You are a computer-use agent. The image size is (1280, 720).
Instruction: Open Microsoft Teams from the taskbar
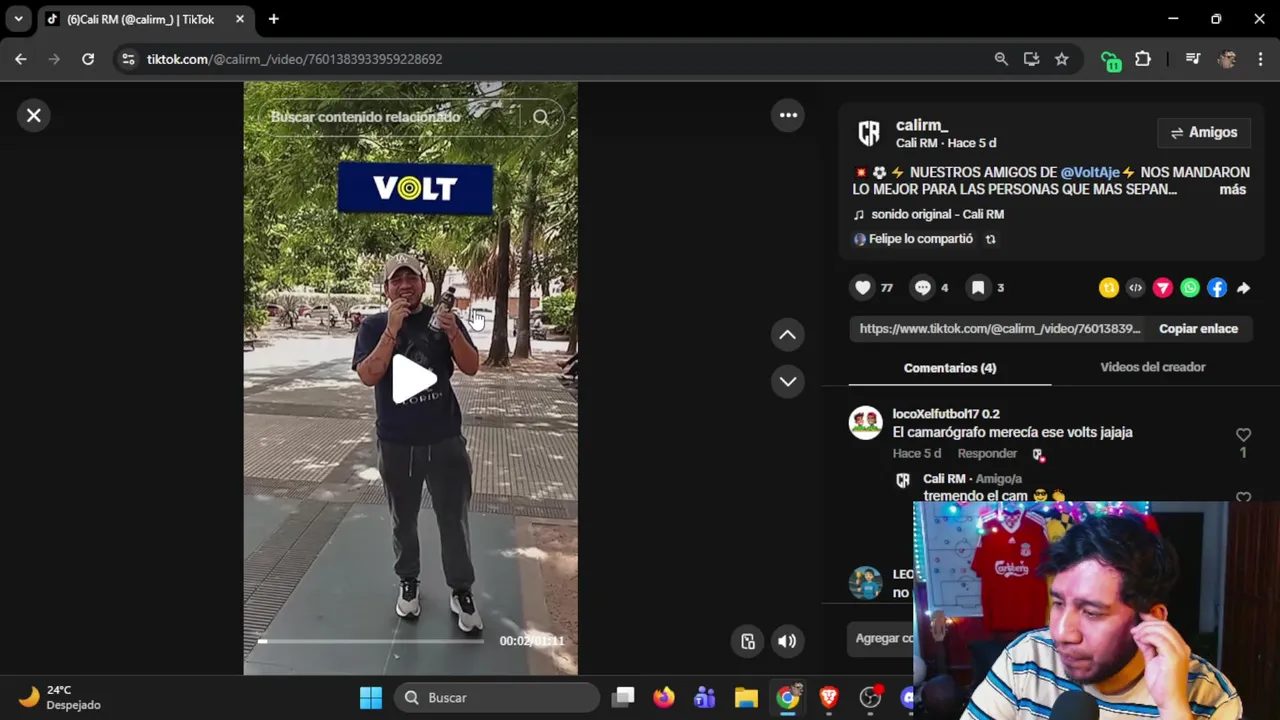click(x=705, y=698)
